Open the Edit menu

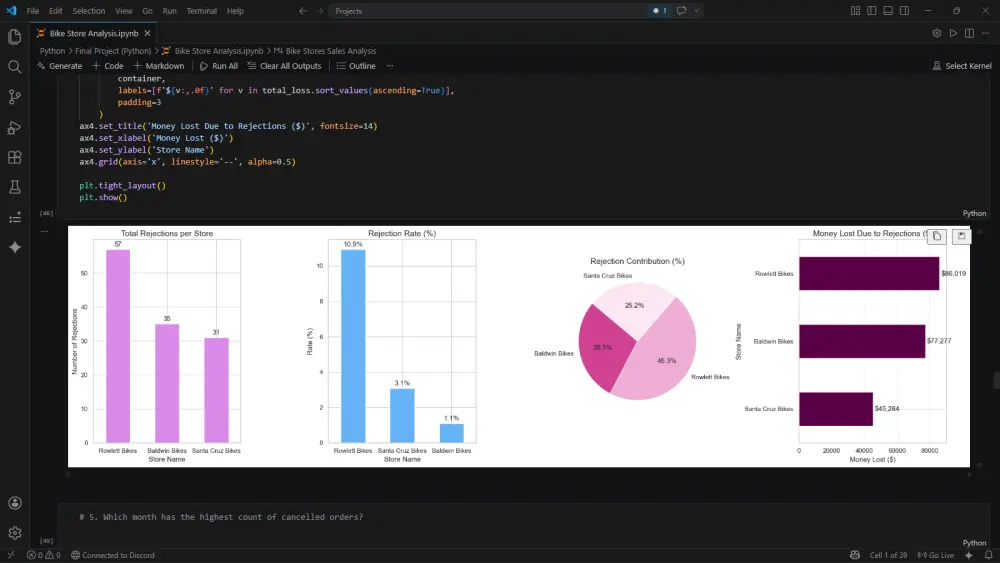point(55,11)
